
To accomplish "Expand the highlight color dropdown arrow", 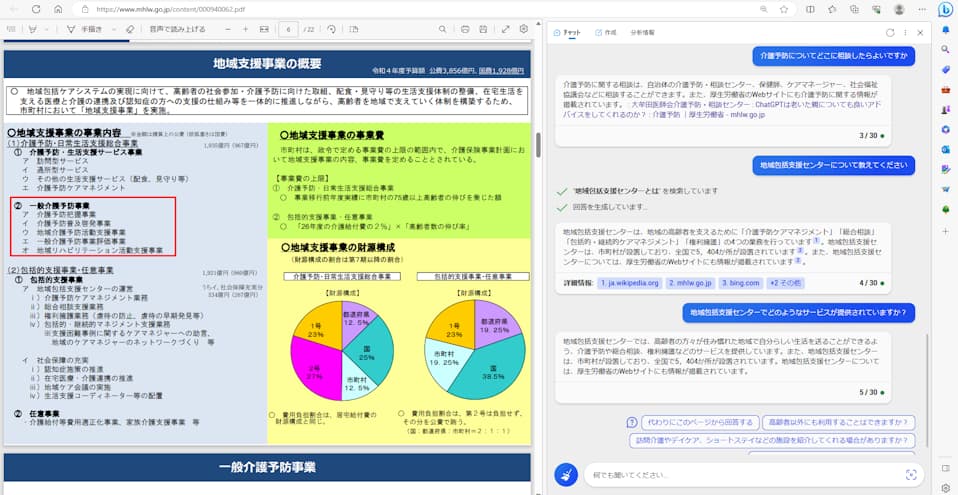I will pos(46,29).
